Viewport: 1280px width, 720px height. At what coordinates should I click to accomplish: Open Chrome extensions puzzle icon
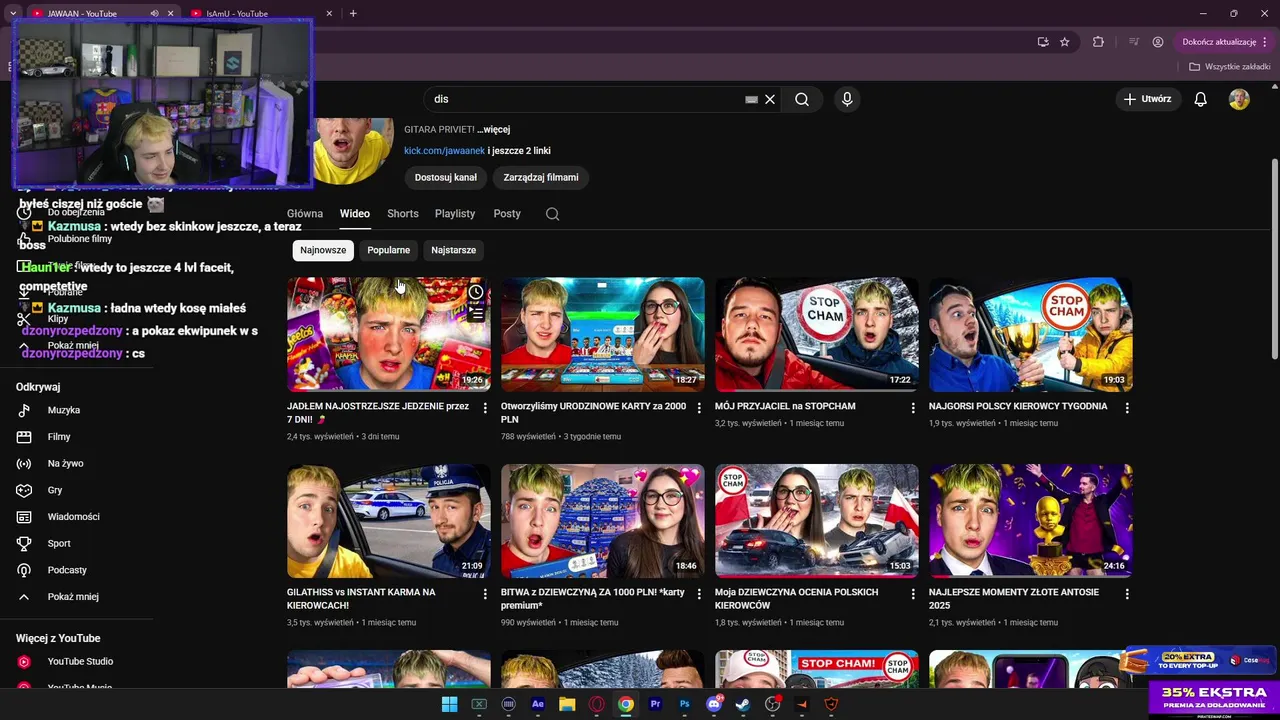pyautogui.click(x=1098, y=42)
